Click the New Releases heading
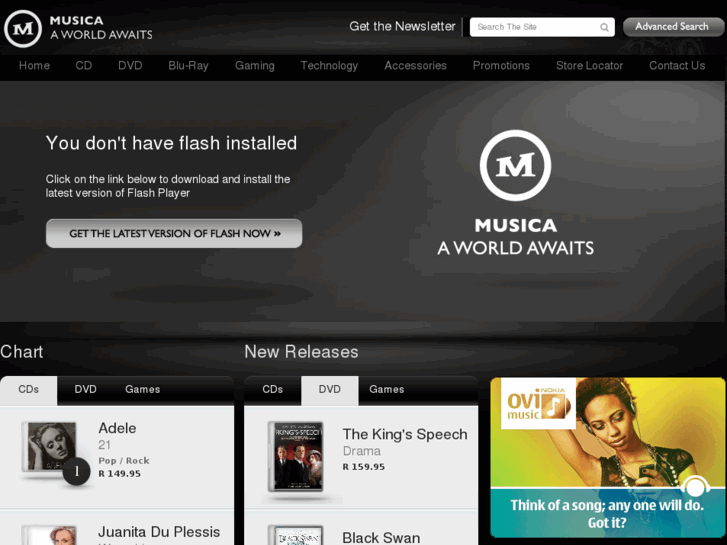727x545 pixels. [x=301, y=352]
